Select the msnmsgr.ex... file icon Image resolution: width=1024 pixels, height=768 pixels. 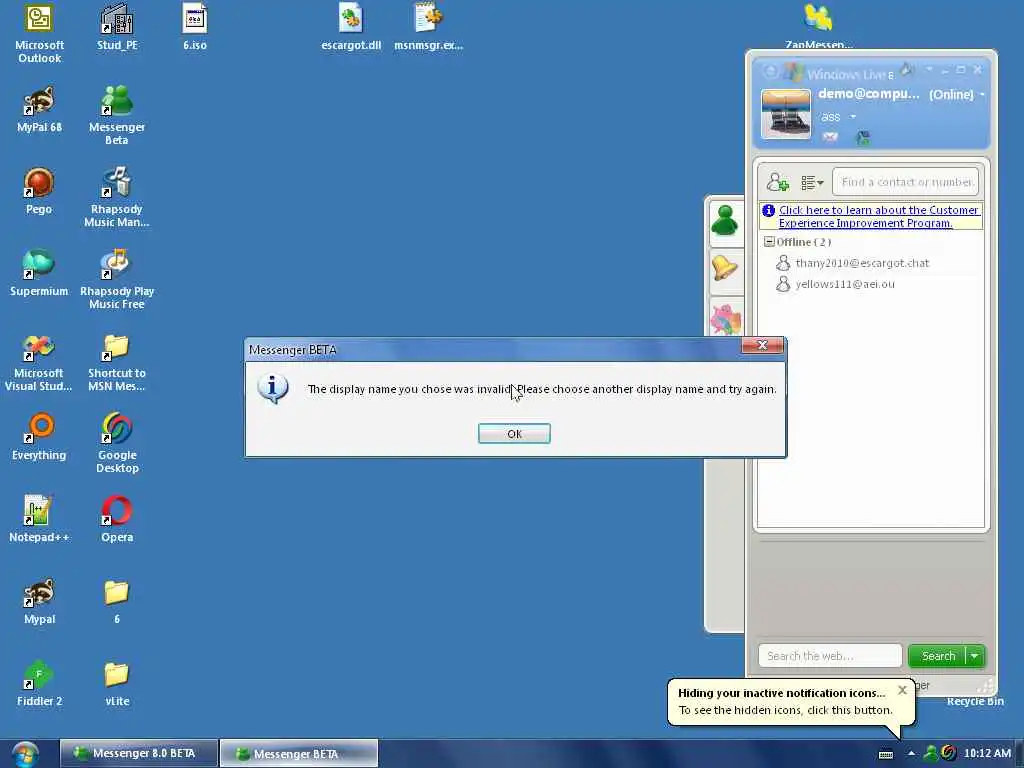pos(428,27)
